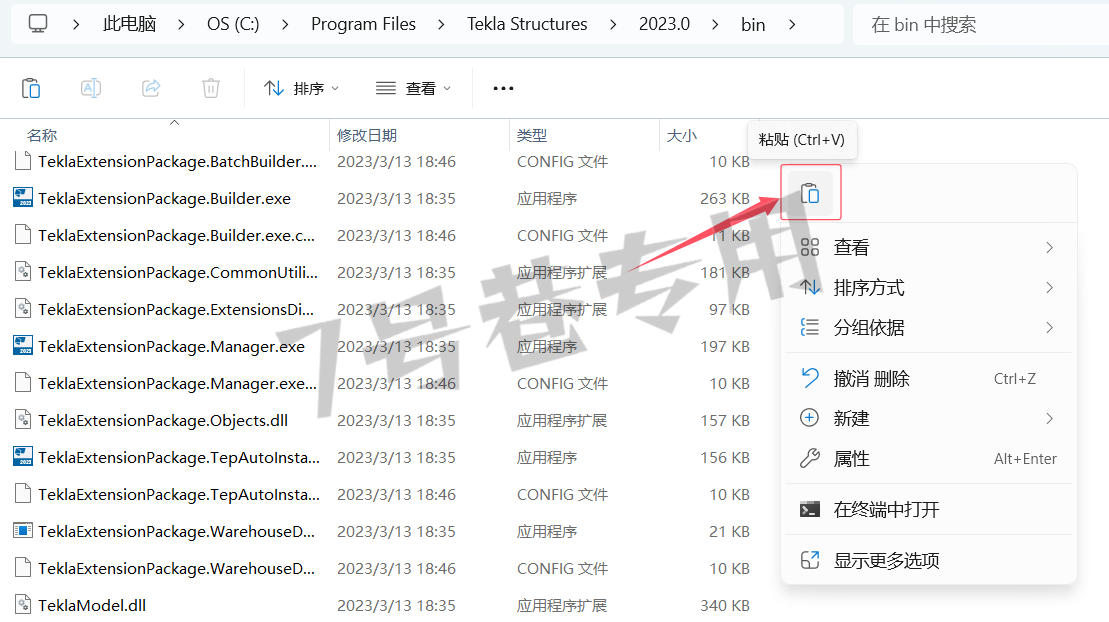Image resolution: width=1109 pixels, height=622 pixels.
Task: Click the 在 bin 中搜索 search box
Action: (x=981, y=25)
